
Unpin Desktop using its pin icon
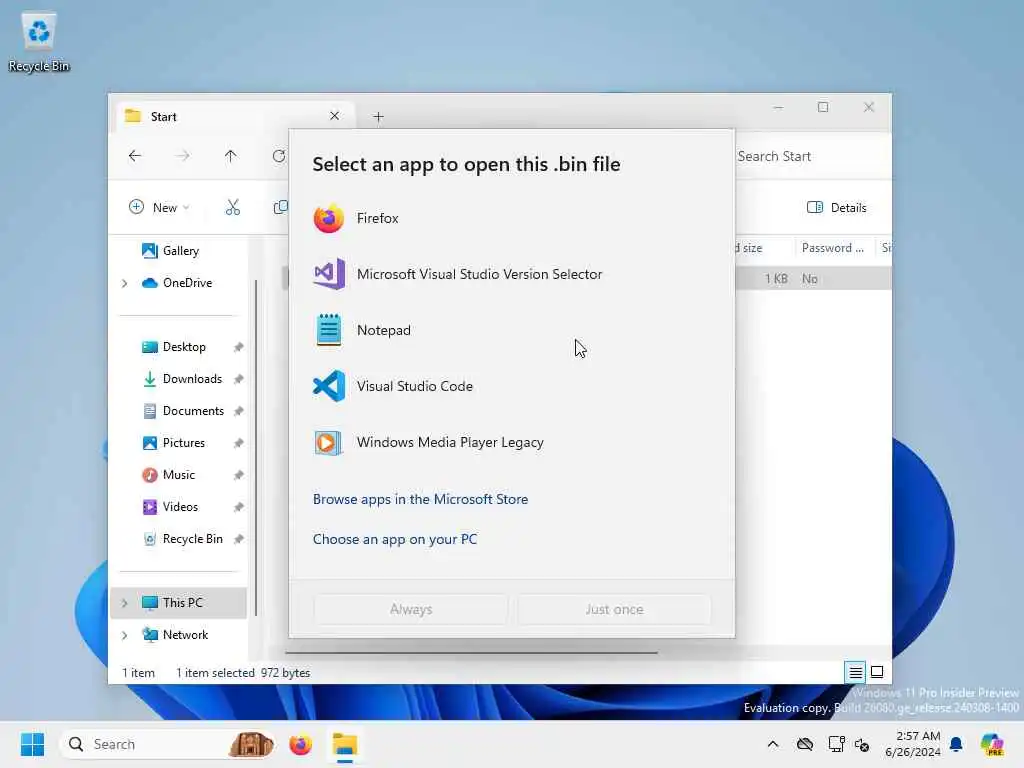[x=238, y=347]
